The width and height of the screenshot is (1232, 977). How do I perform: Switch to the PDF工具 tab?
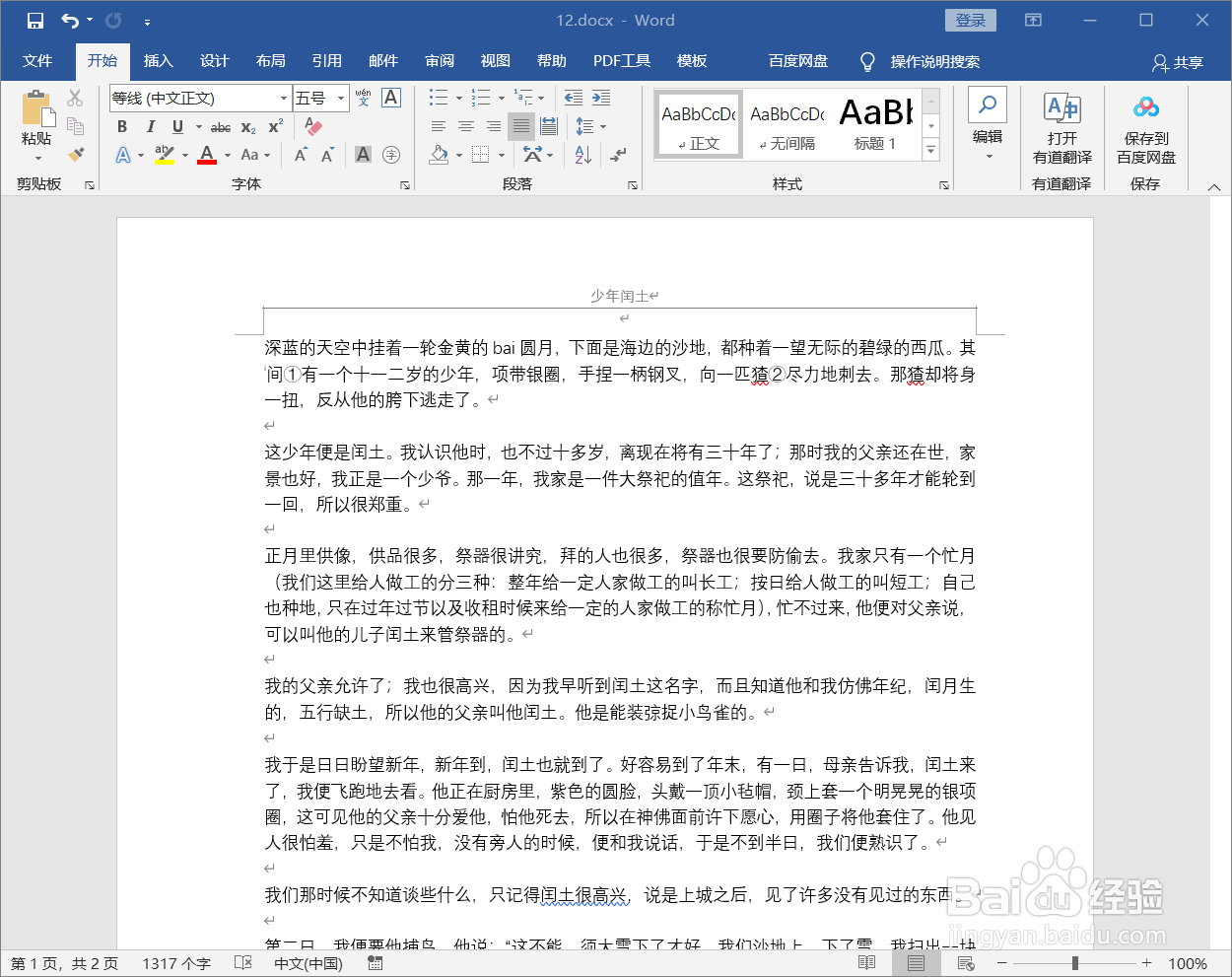(622, 61)
